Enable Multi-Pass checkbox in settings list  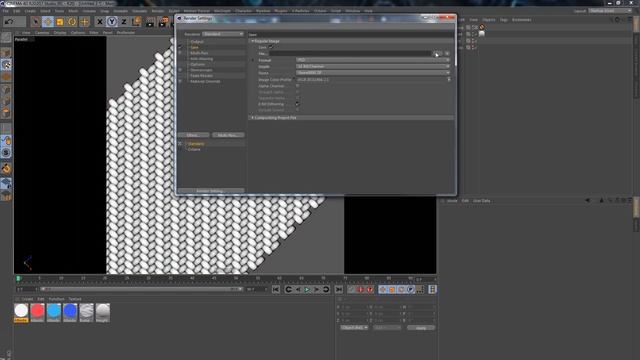pyautogui.click(x=180, y=53)
